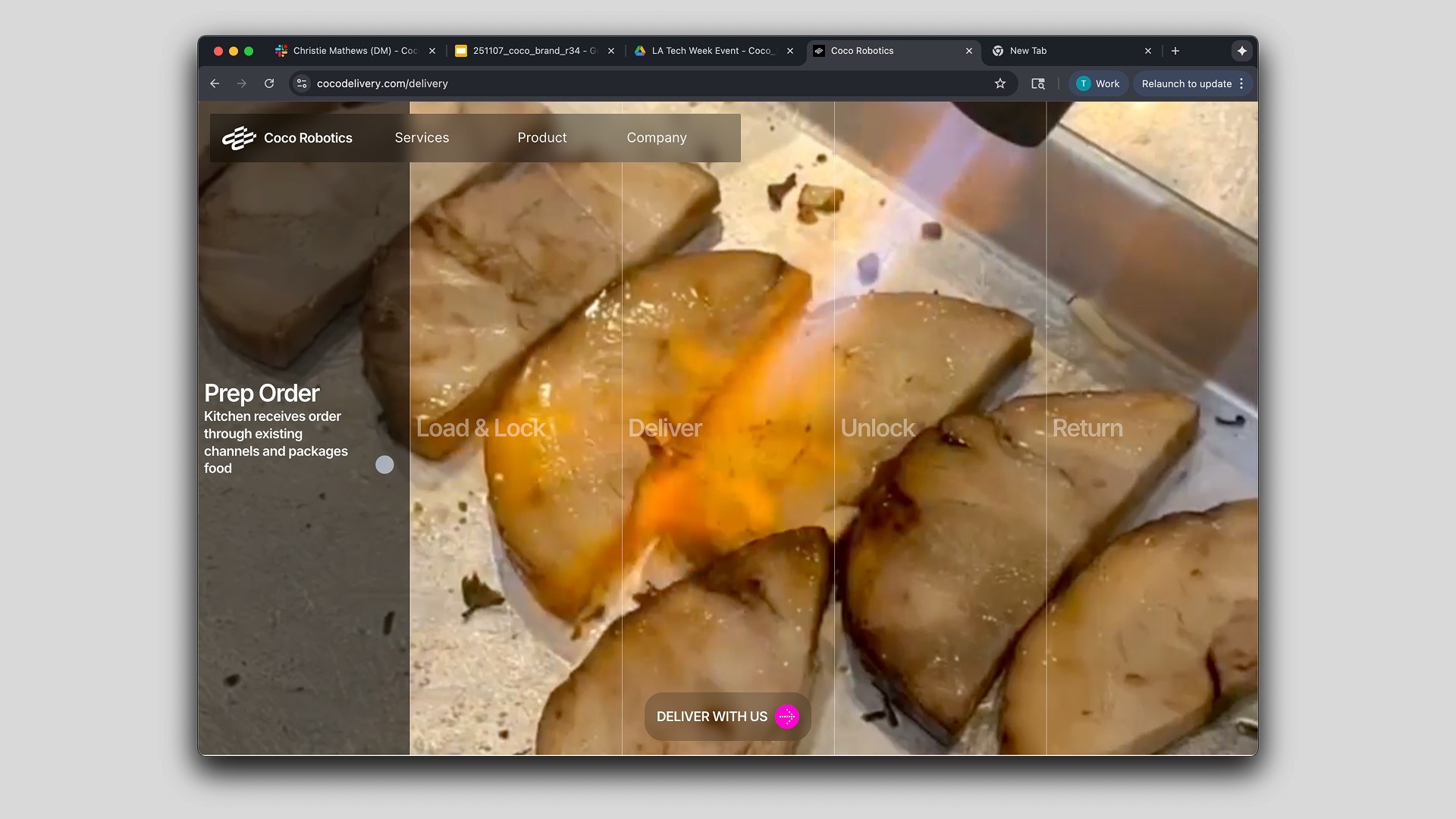
Task: Open site information icon in address bar
Action: (302, 83)
